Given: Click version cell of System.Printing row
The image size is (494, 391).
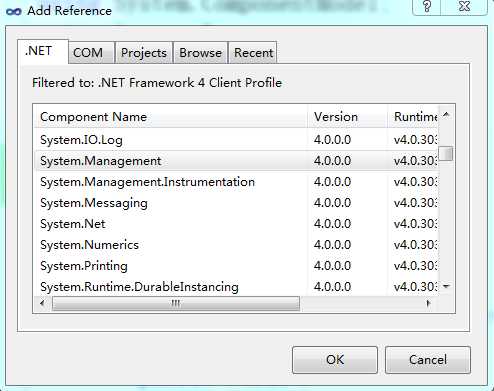Looking at the screenshot, I should point(332,266).
